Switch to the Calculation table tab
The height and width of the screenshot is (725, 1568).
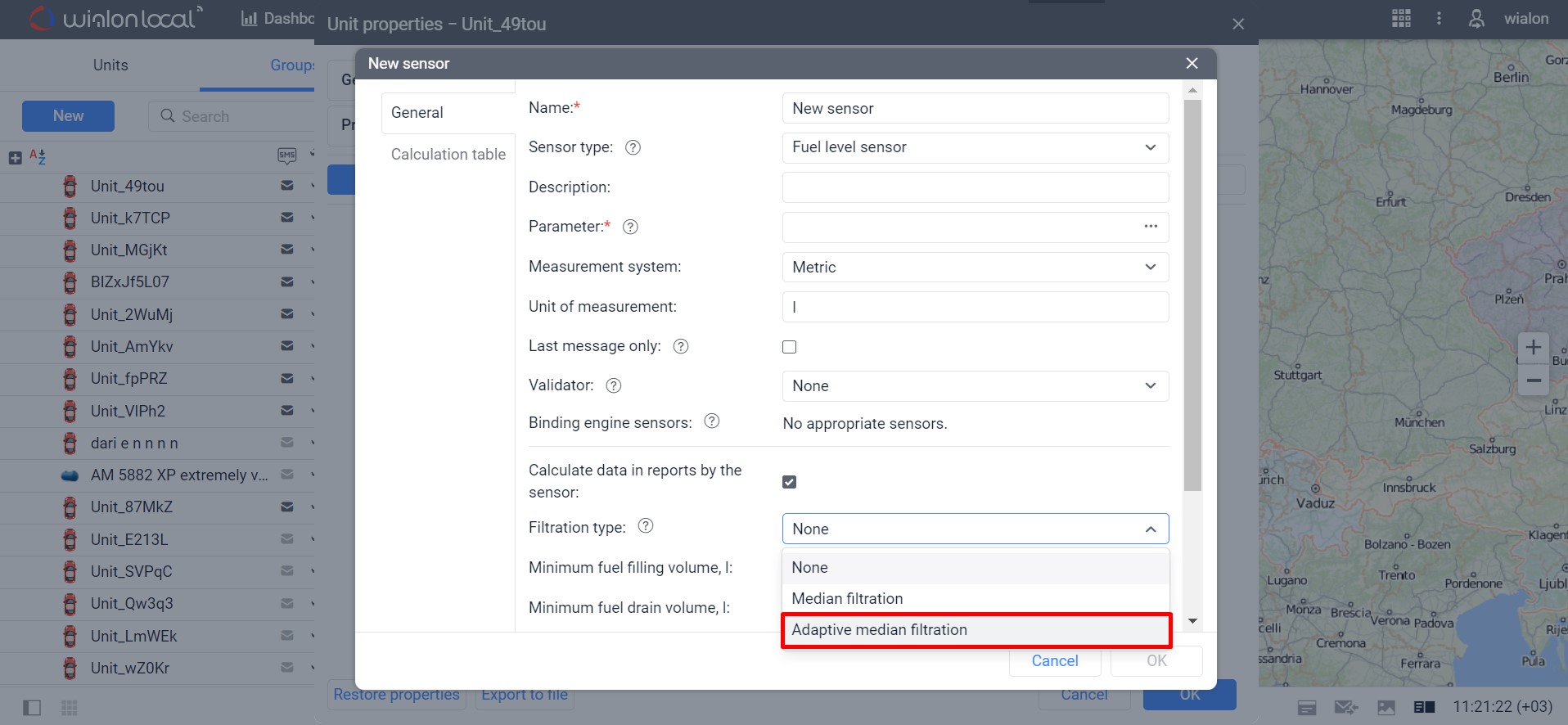pos(448,155)
